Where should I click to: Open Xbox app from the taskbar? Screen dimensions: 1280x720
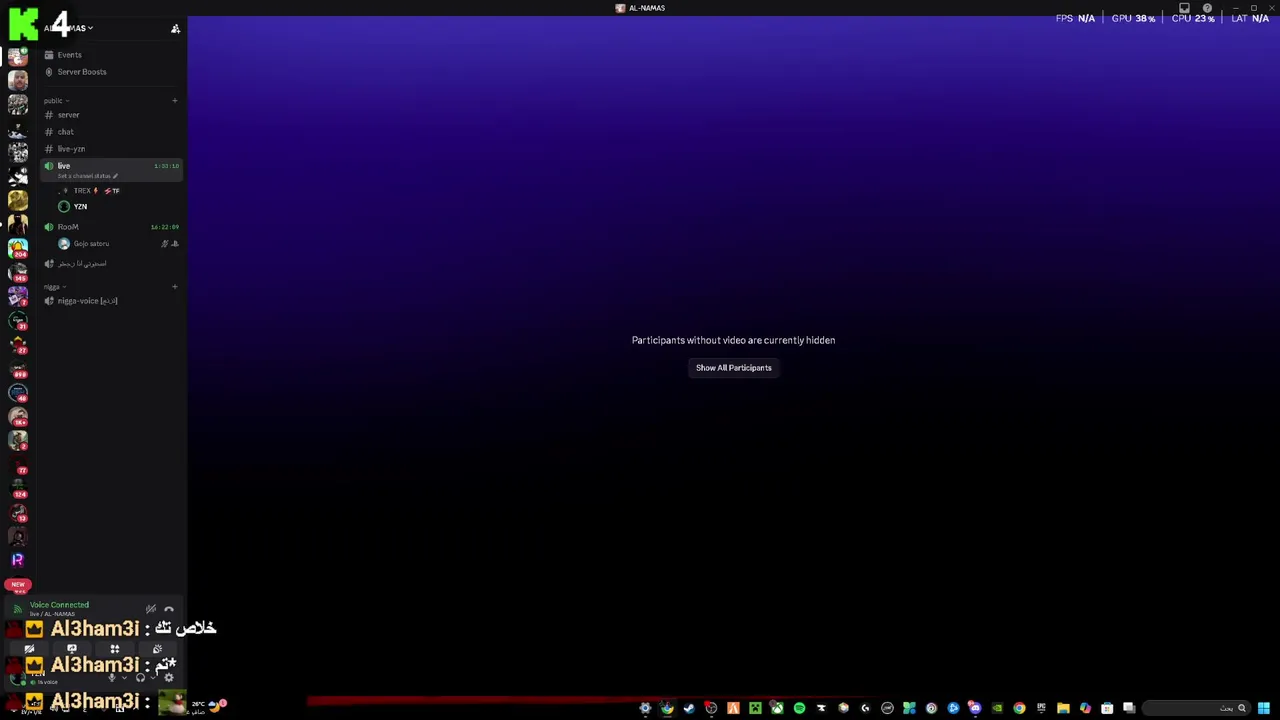(x=777, y=708)
